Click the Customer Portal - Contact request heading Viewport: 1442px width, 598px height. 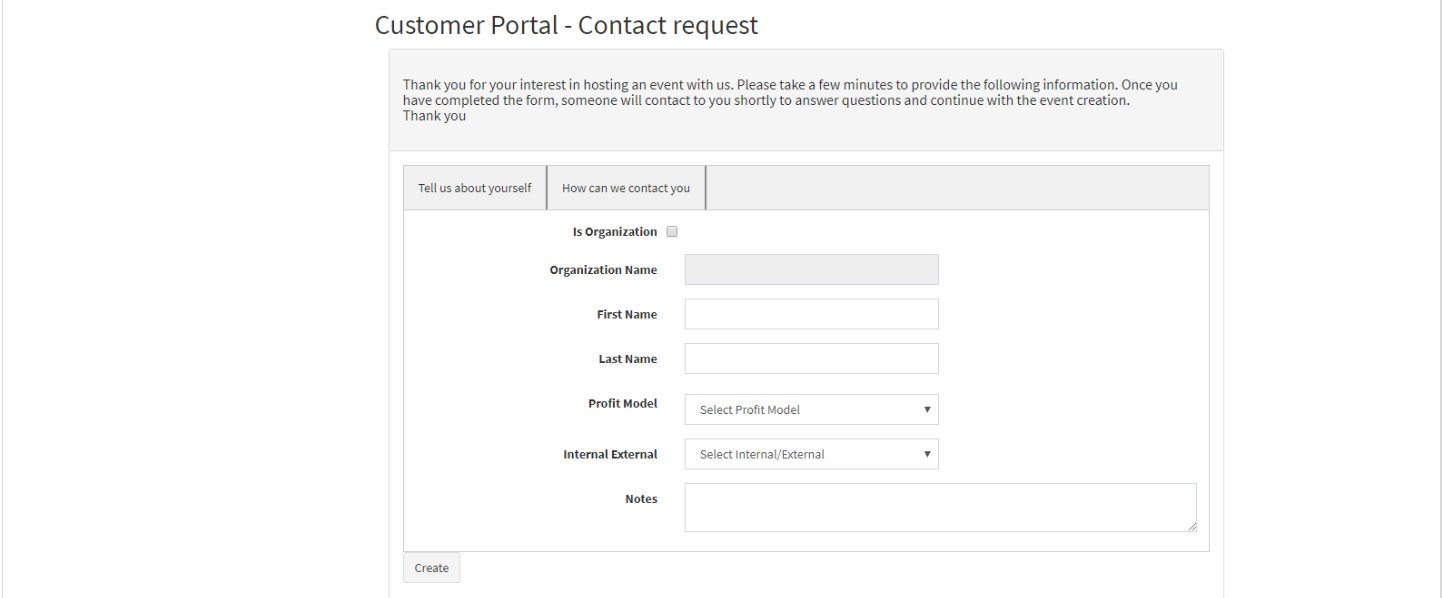(x=566, y=25)
